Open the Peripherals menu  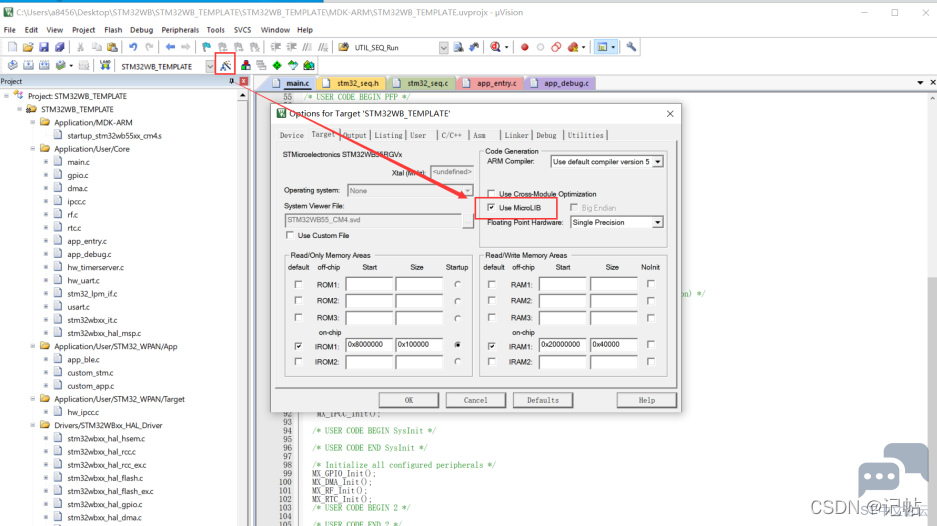pos(180,30)
